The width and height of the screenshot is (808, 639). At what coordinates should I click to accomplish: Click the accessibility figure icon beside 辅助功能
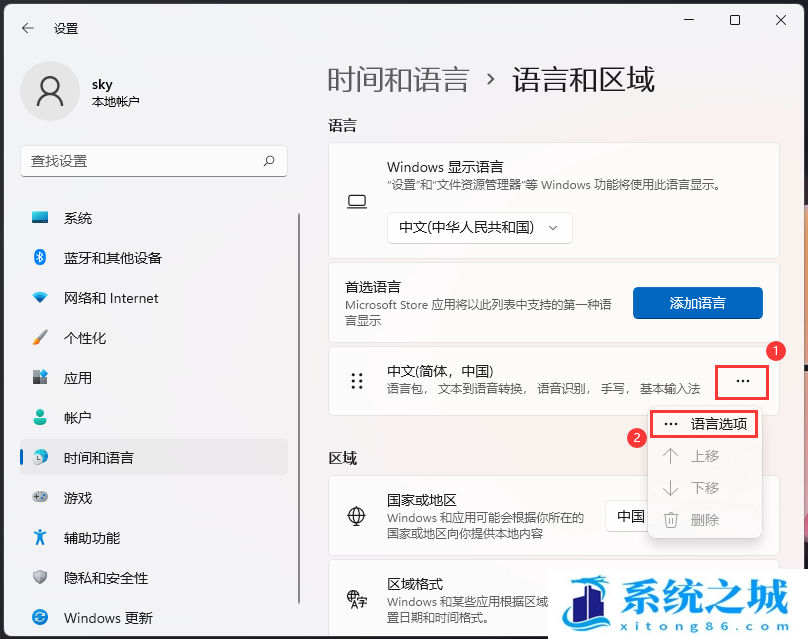pos(40,537)
